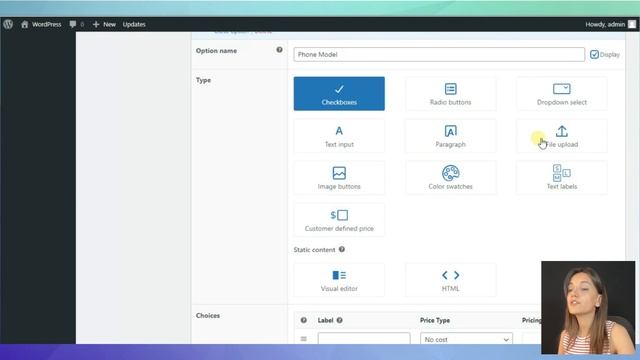The height and width of the screenshot is (360, 640).
Task: Pick the Dropdown select type
Action: 562,93
